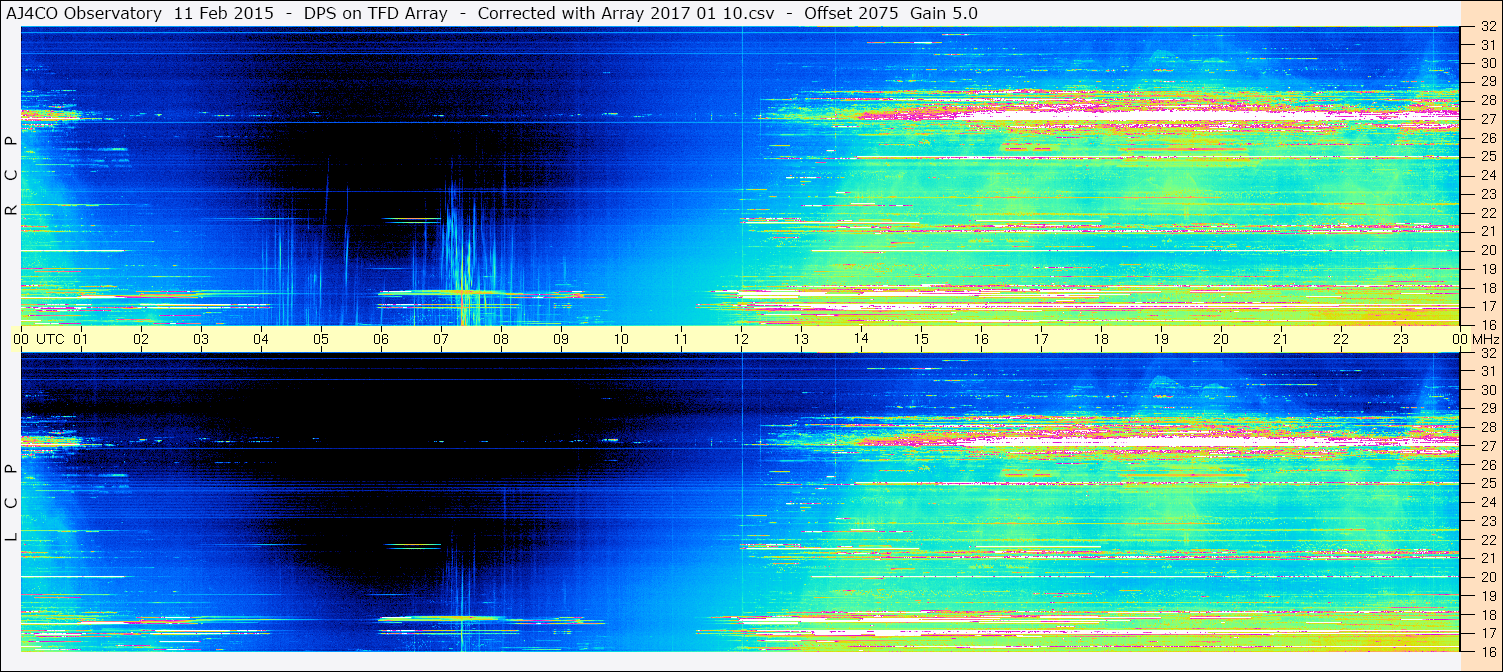Click the 07 hour mark on UTC axis
This screenshot has width=1503, height=672.
coord(441,339)
